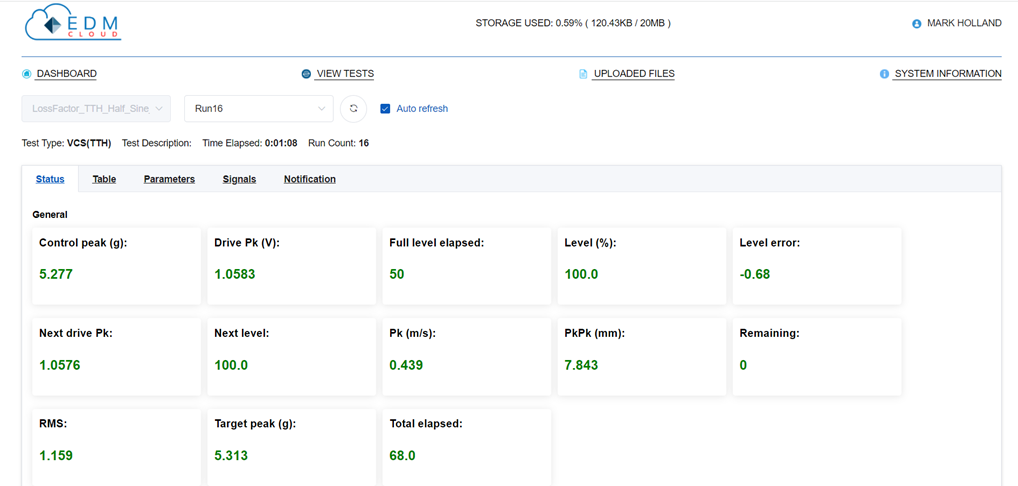
Task: Click the Test Description label
Action: [156, 143]
